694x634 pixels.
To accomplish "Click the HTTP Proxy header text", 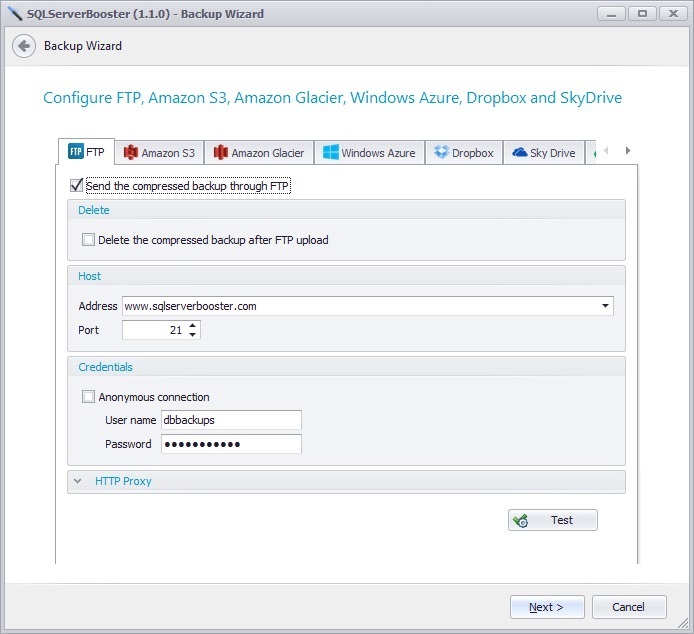I will (123, 481).
